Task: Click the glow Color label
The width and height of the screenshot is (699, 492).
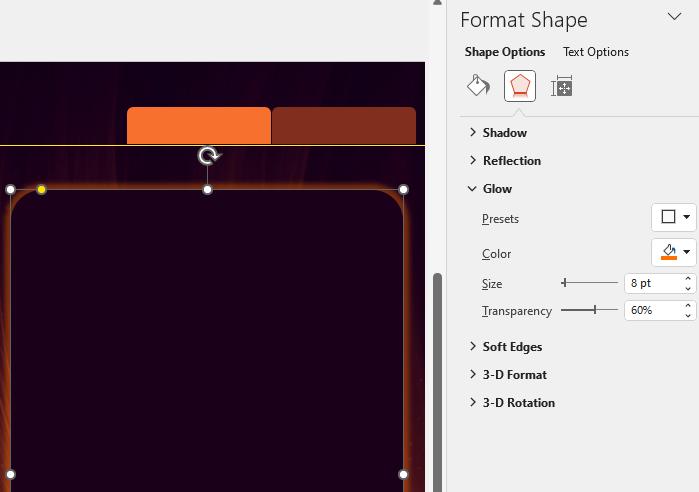Action: point(496,254)
